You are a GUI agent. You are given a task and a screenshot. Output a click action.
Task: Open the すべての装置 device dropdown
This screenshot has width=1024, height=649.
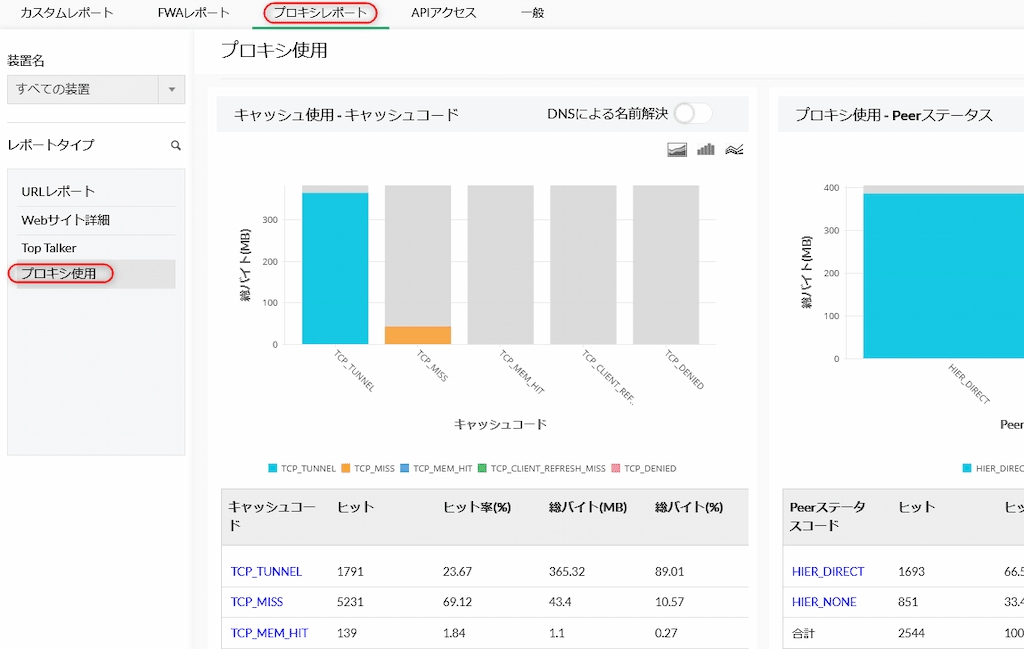(96, 89)
